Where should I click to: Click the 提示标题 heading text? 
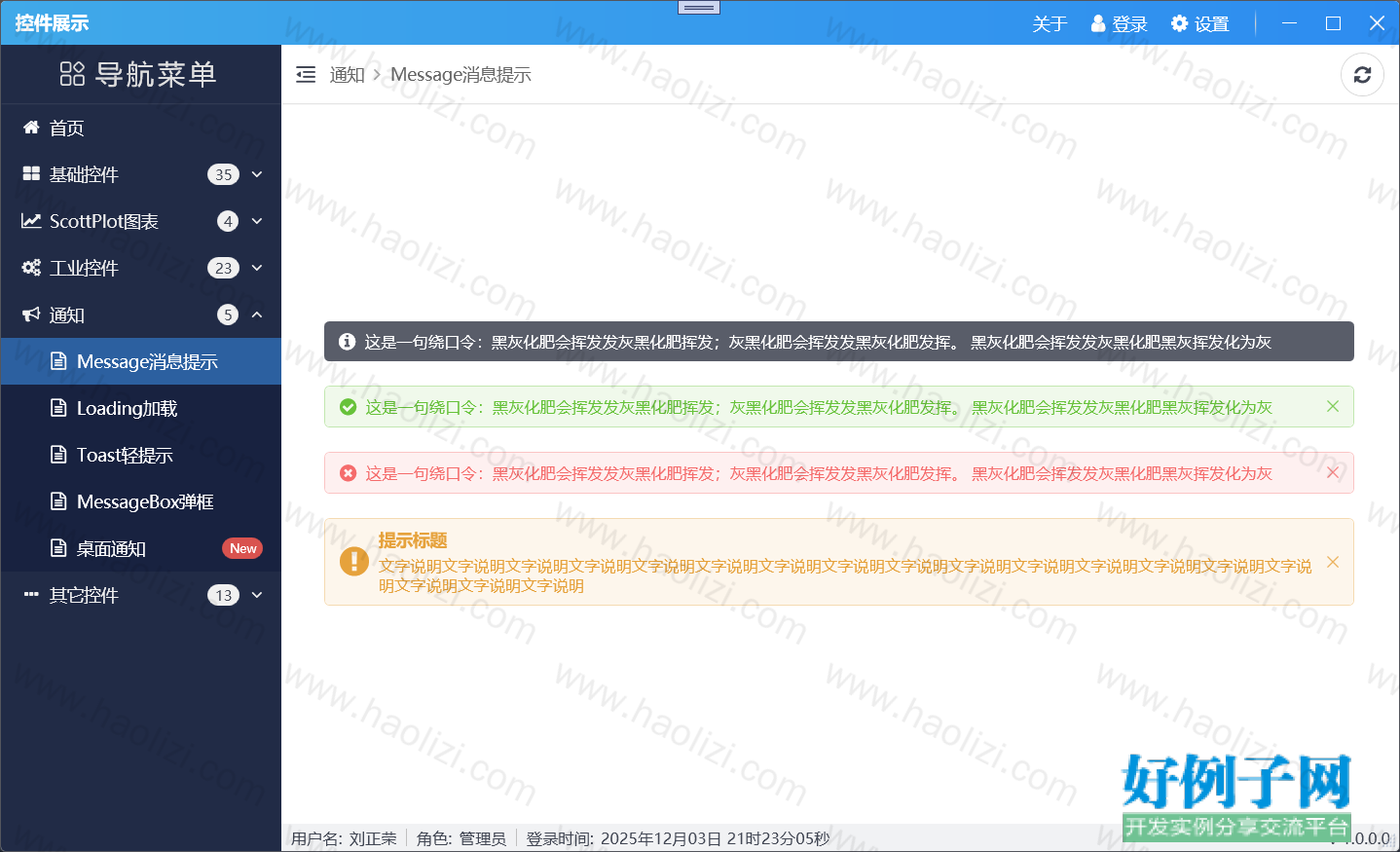(413, 540)
